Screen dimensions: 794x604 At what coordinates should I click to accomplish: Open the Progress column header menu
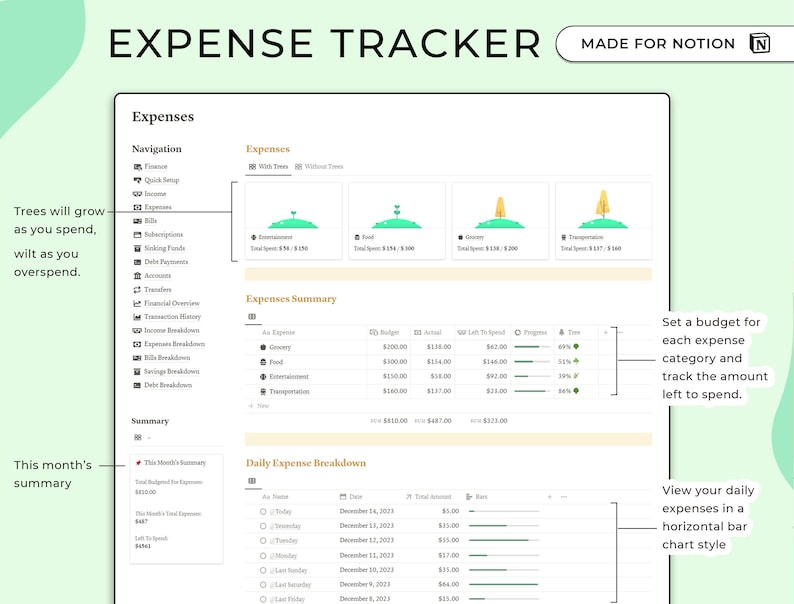click(x=531, y=333)
